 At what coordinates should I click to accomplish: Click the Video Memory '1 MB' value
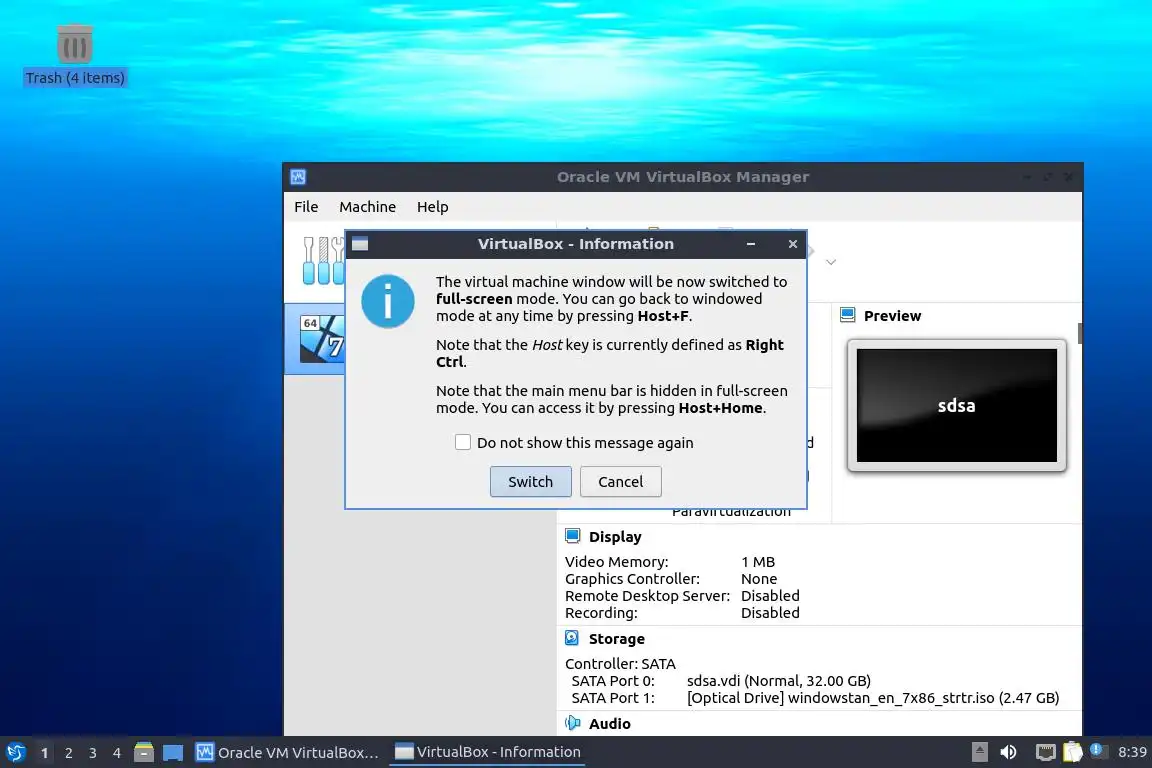click(758, 562)
